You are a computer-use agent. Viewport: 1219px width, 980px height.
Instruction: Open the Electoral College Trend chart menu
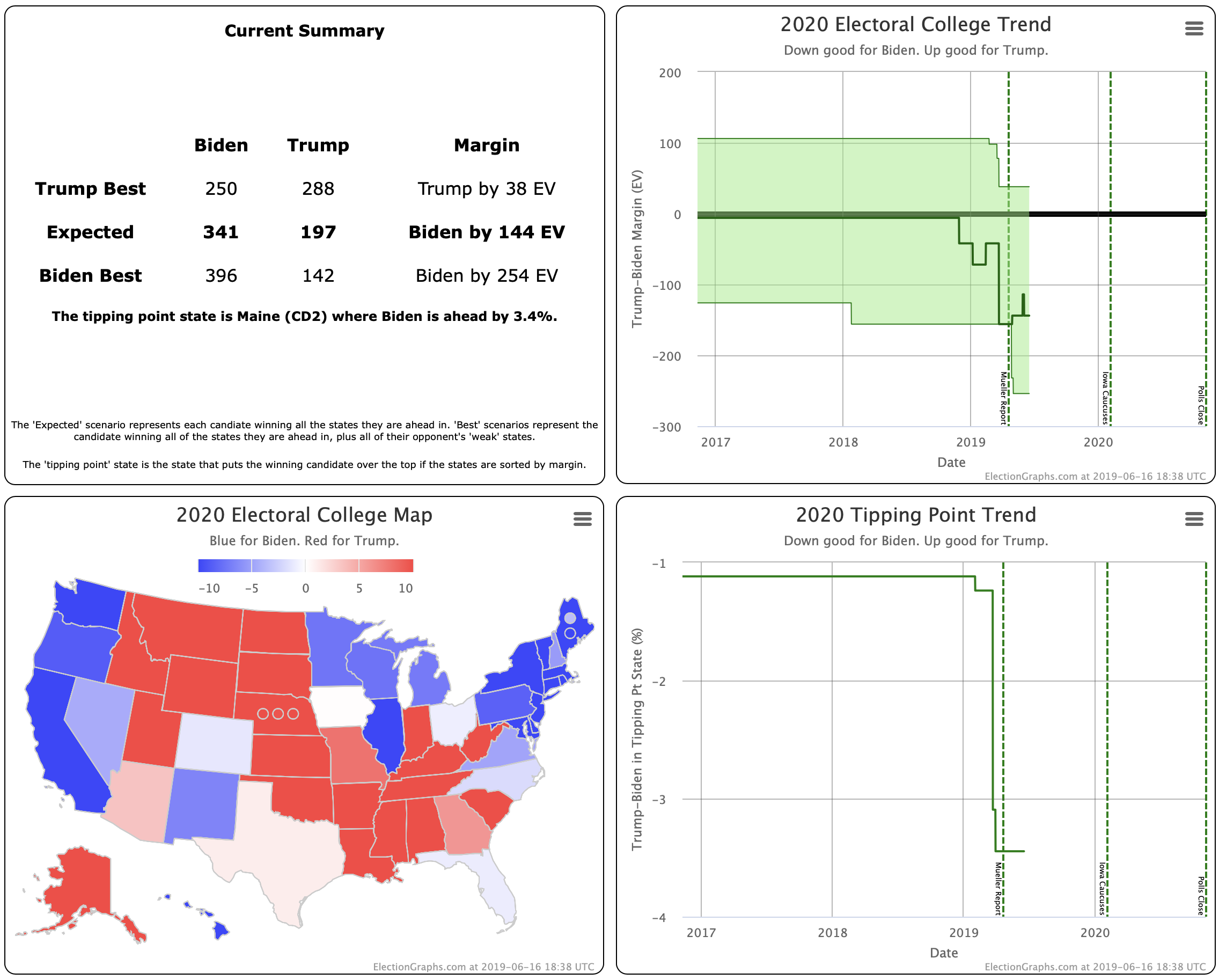click(x=1194, y=28)
